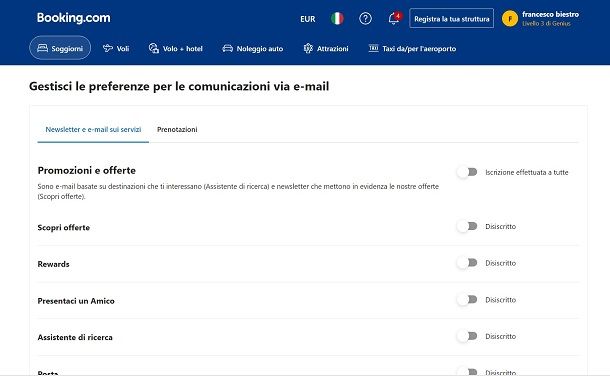The height and width of the screenshot is (376, 610).
Task: Toggle the Scopri offerte switch
Action: coord(467,226)
